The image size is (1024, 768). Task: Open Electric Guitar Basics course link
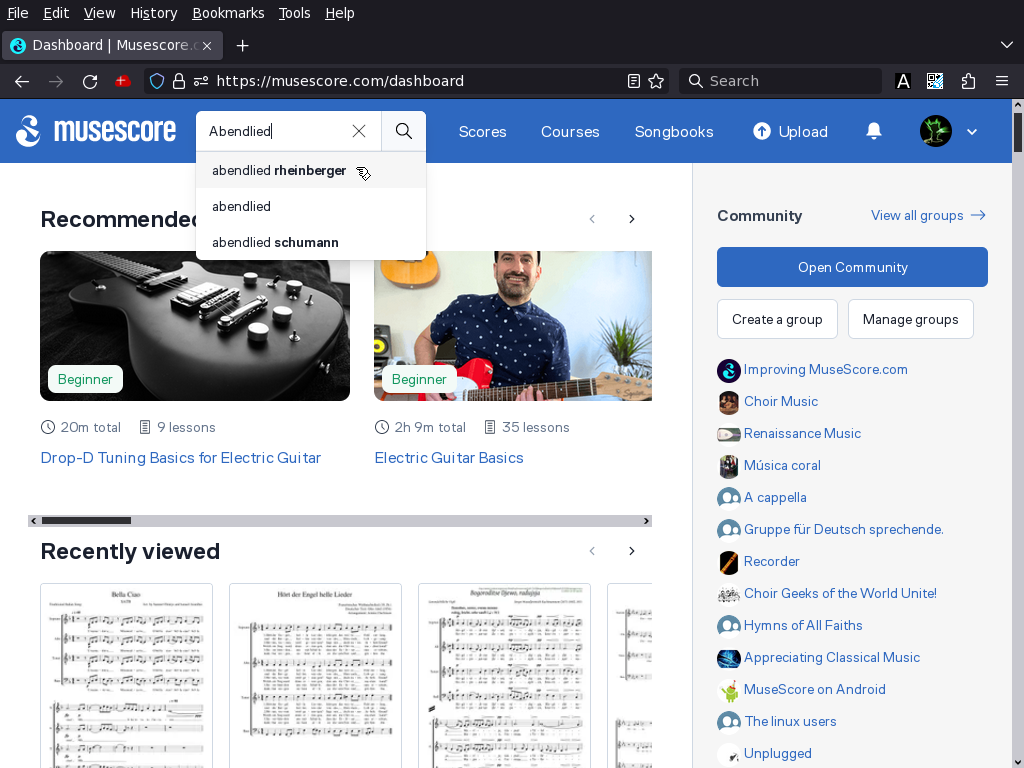pos(449,458)
